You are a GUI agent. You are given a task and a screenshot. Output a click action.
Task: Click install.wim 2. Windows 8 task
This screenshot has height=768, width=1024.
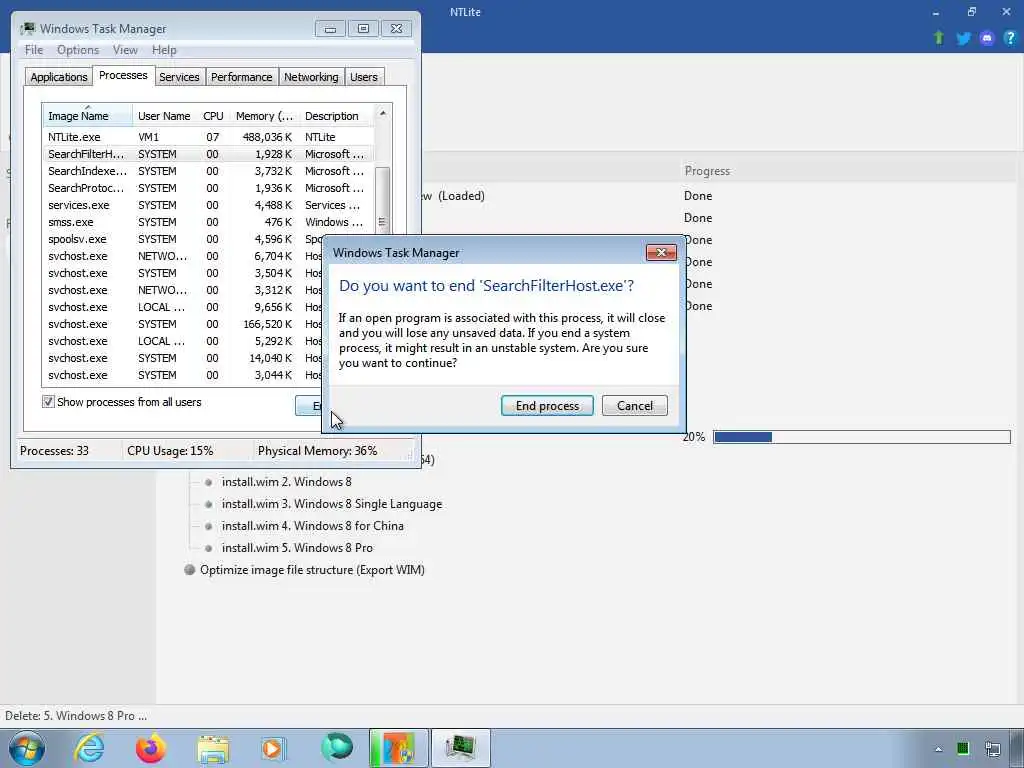point(287,482)
